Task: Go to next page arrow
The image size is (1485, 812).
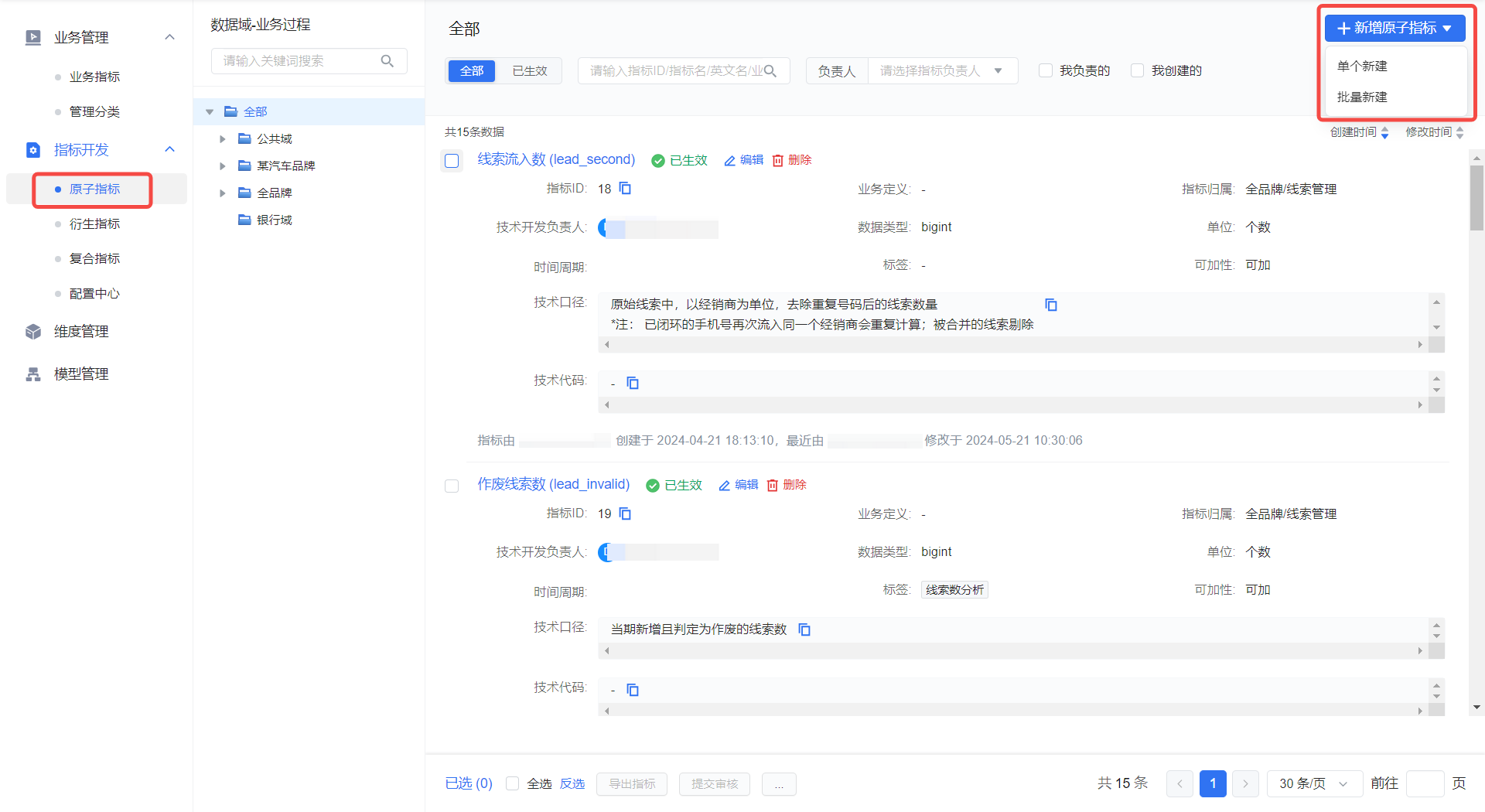Action: coord(1245,783)
